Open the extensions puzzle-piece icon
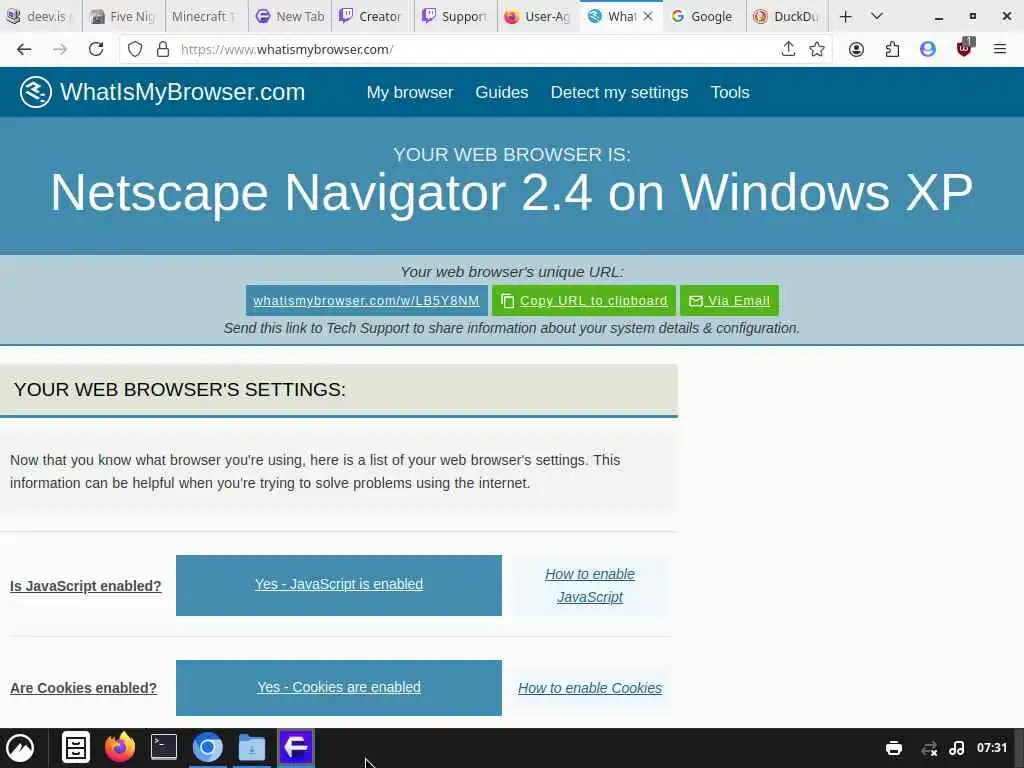 pyautogui.click(x=892, y=49)
